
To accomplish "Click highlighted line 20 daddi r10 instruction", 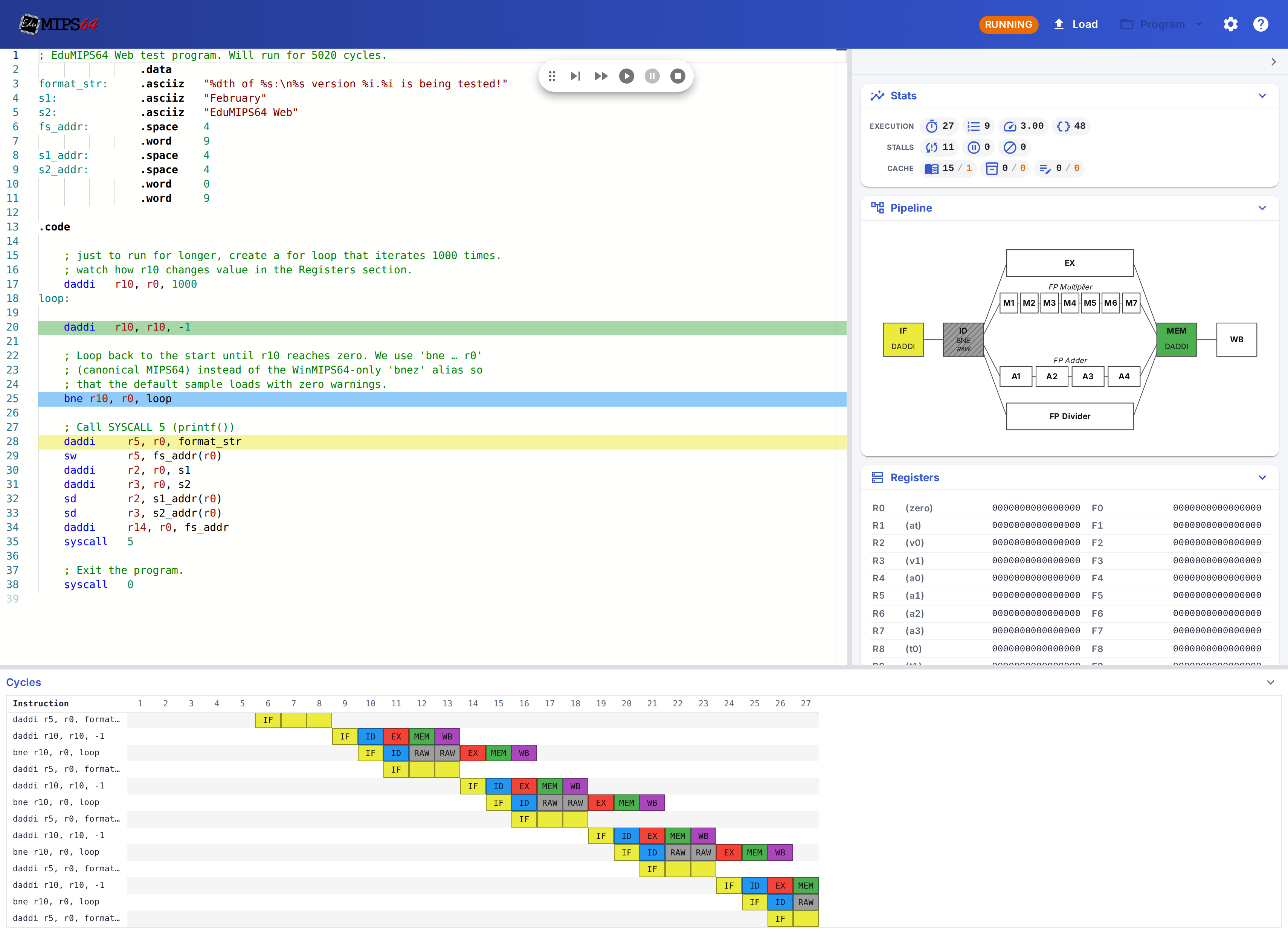I will pyautogui.click(x=443, y=327).
